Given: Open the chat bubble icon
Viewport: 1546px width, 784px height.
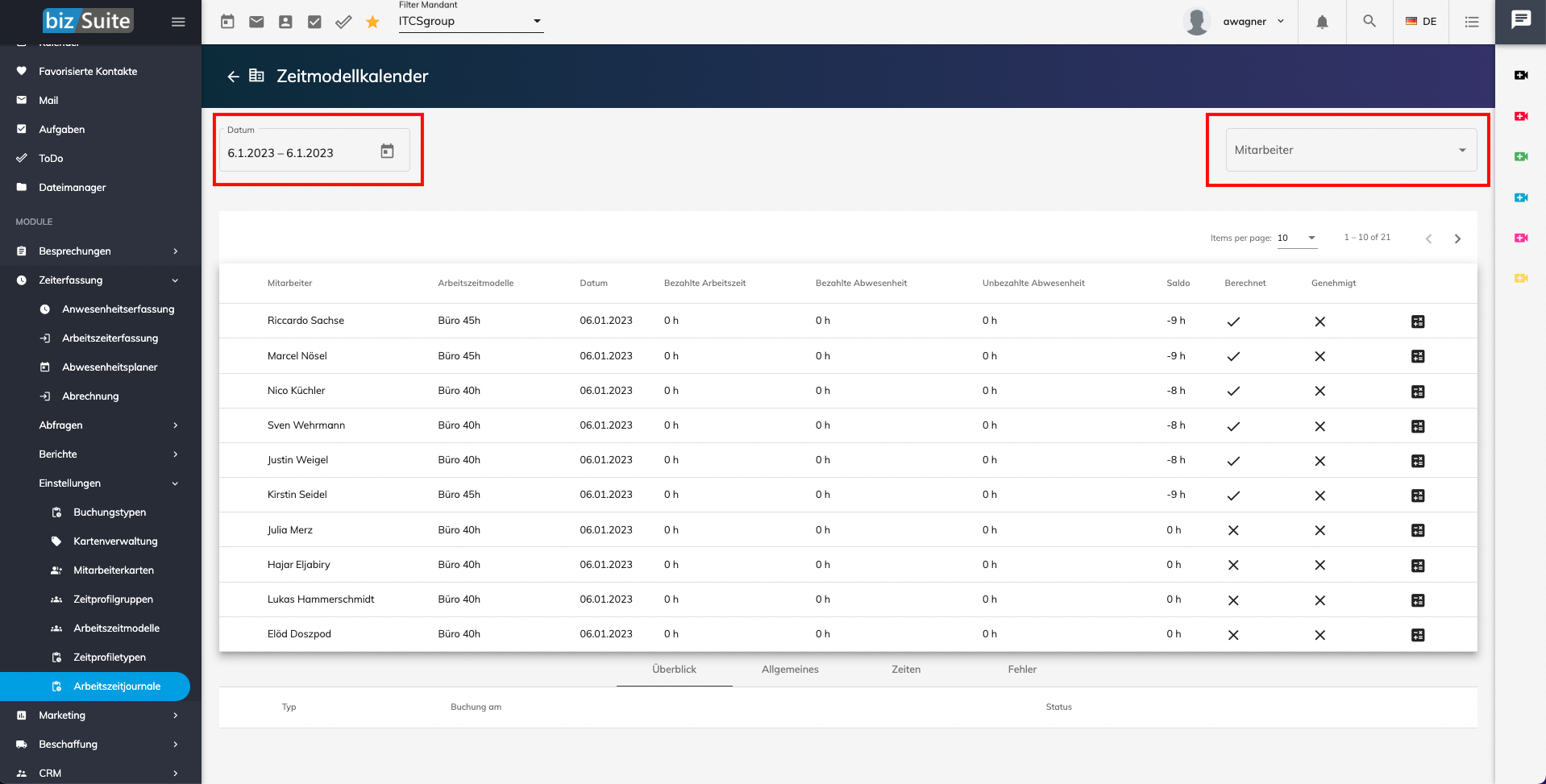Looking at the screenshot, I should pos(1520,20).
